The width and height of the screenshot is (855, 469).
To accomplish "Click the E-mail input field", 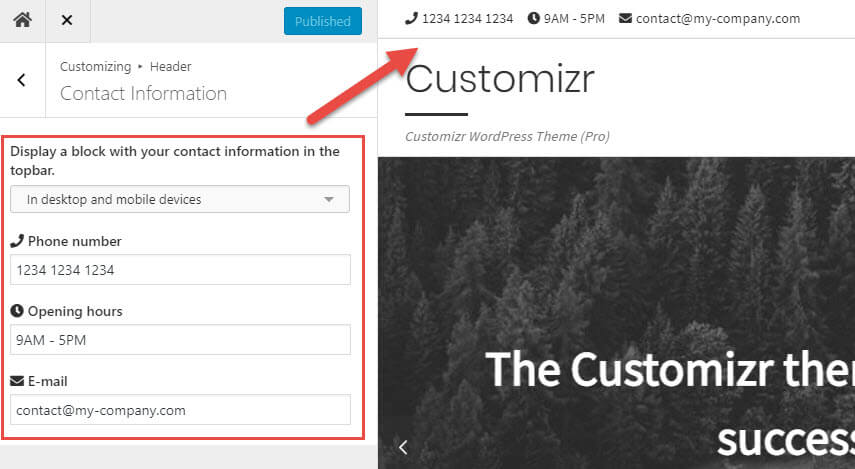I will click(180, 410).
